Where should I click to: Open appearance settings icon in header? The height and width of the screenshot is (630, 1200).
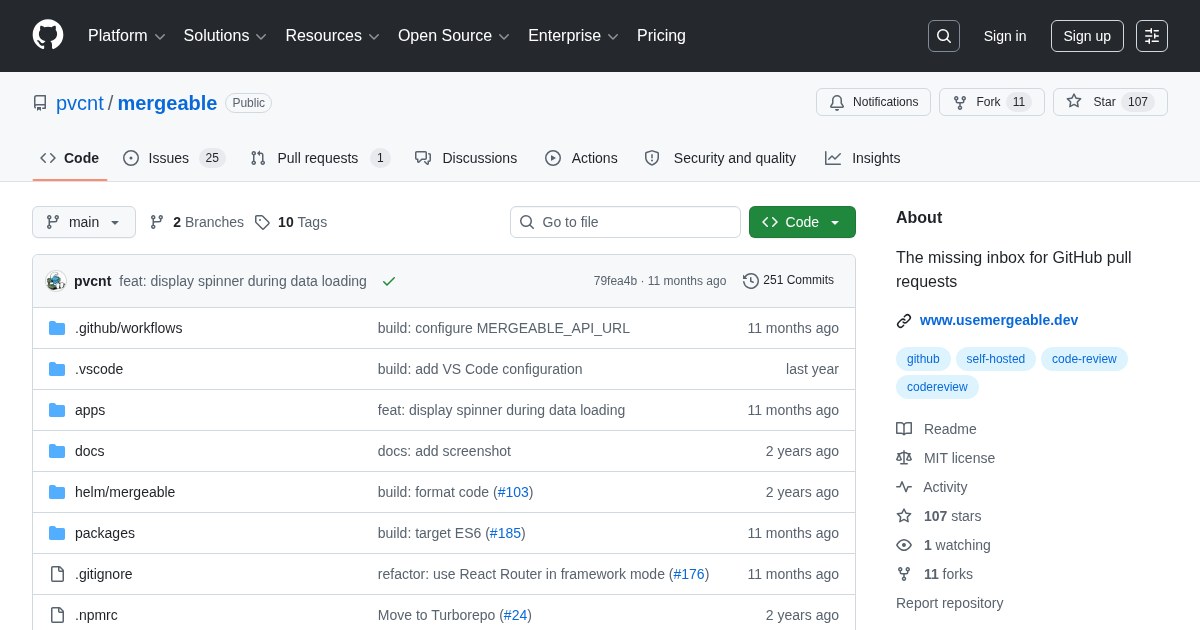pyautogui.click(x=1152, y=36)
